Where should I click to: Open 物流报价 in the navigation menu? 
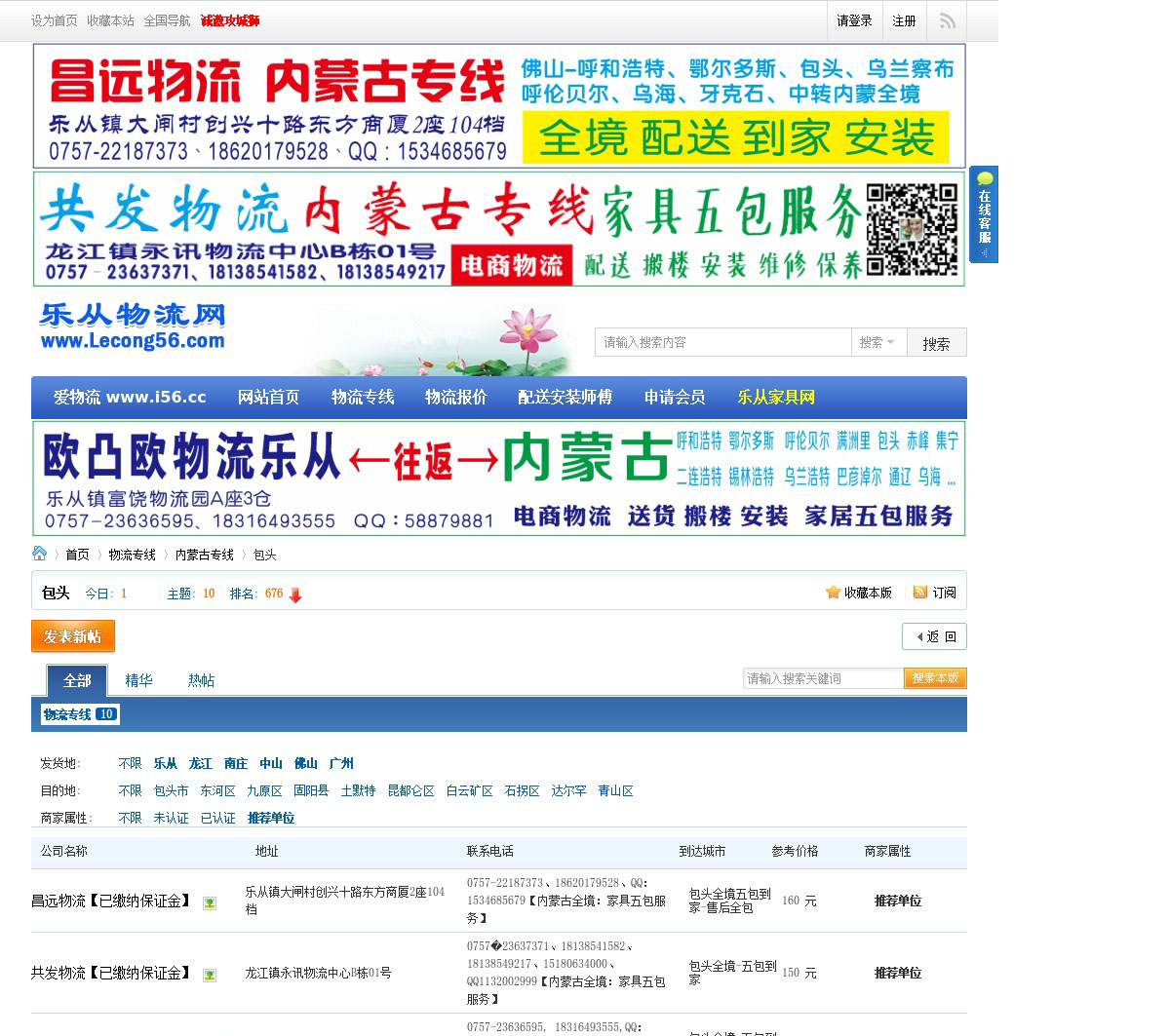pos(455,397)
